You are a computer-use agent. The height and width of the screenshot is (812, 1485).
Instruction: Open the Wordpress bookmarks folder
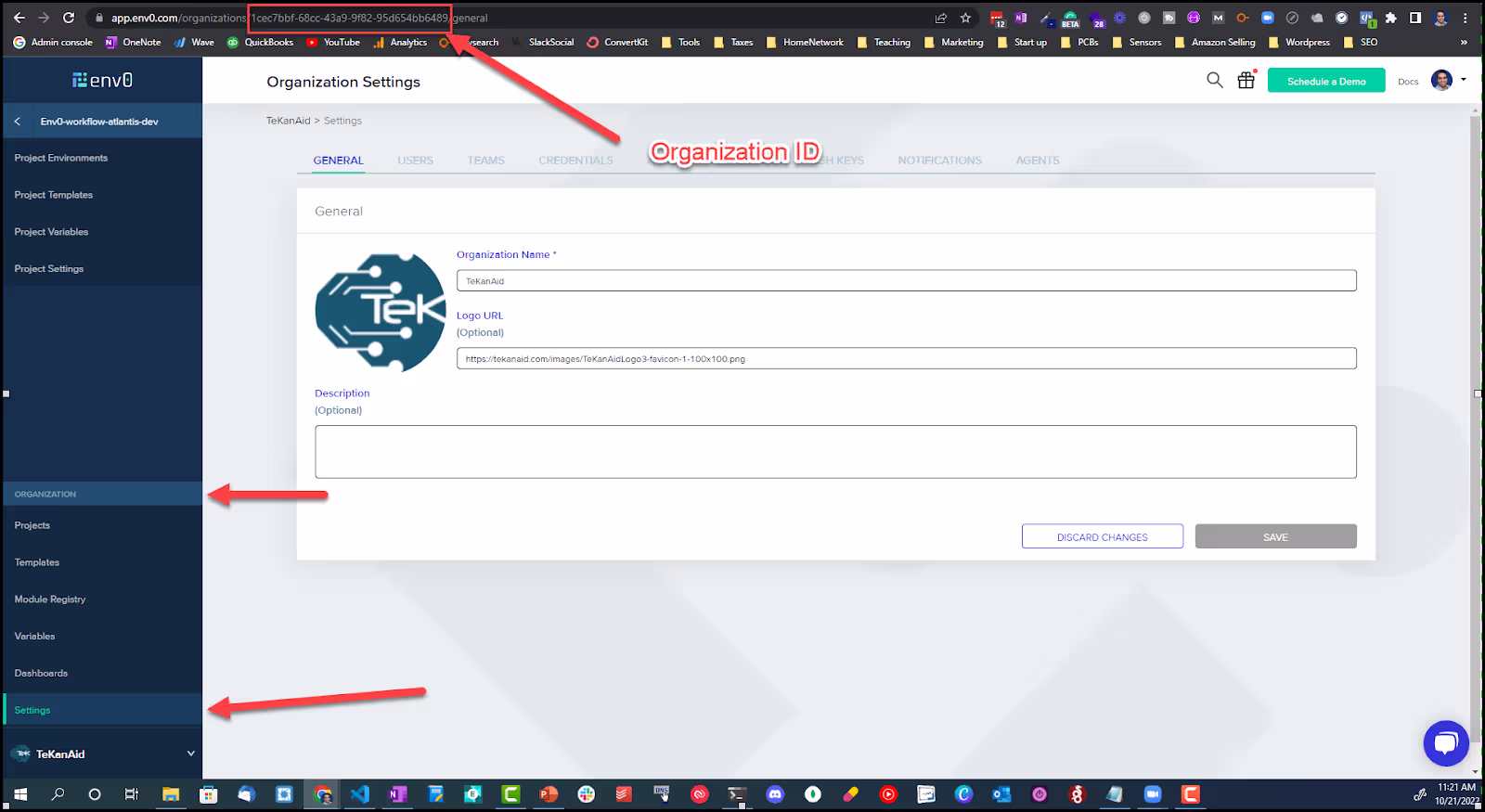(1299, 42)
